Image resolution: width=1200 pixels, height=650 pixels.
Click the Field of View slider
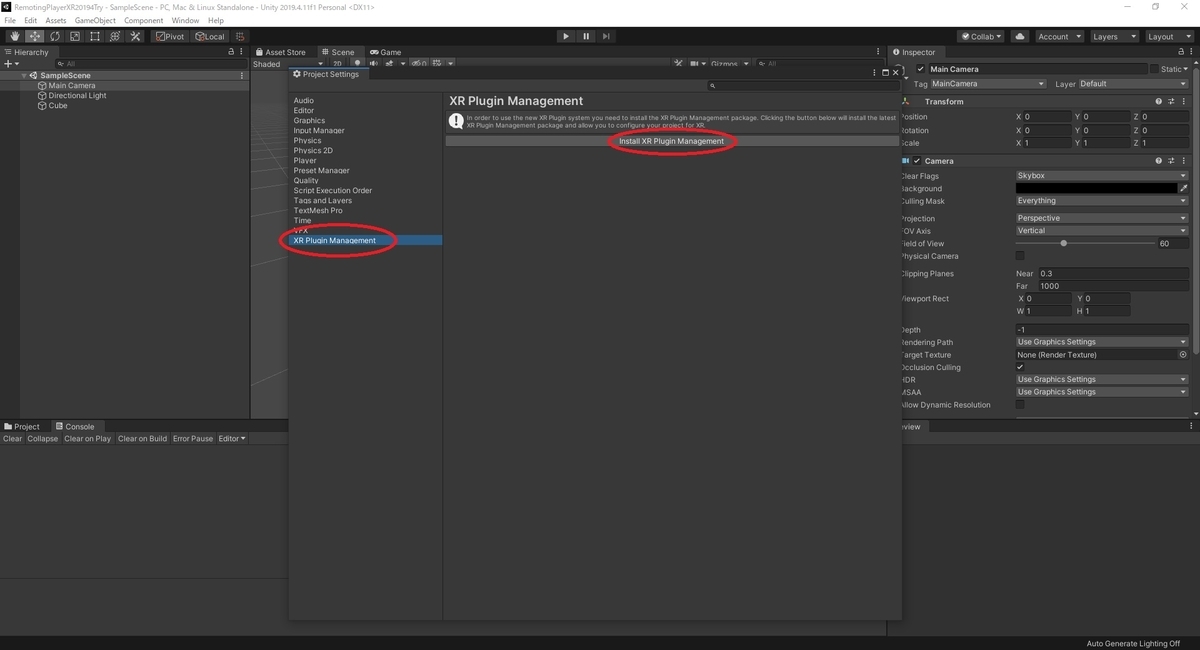[x=1085, y=243]
